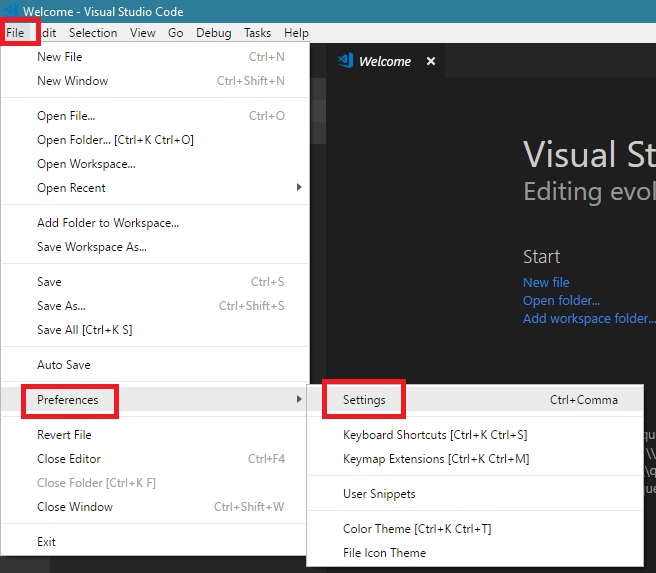Toggle Auto Save in File menu
The image size is (656, 573).
click(64, 365)
